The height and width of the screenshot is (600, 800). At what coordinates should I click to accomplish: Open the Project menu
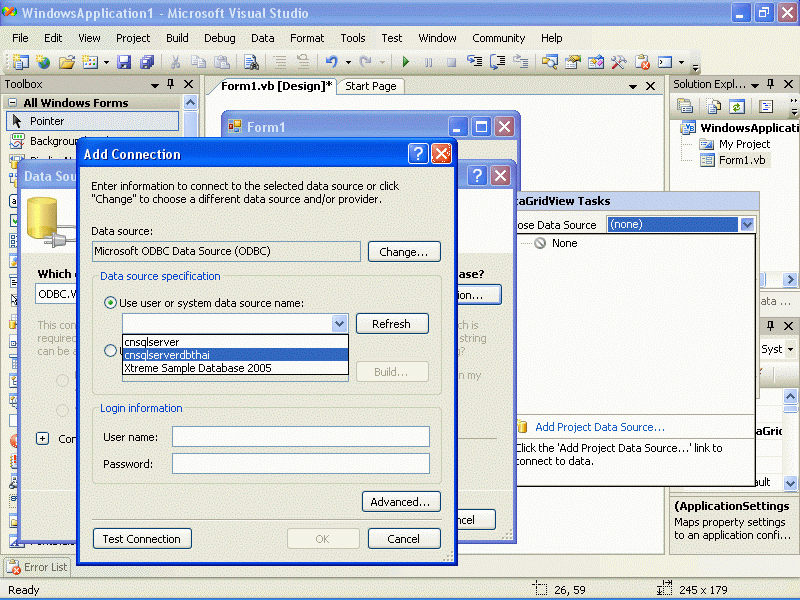(x=133, y=38)
